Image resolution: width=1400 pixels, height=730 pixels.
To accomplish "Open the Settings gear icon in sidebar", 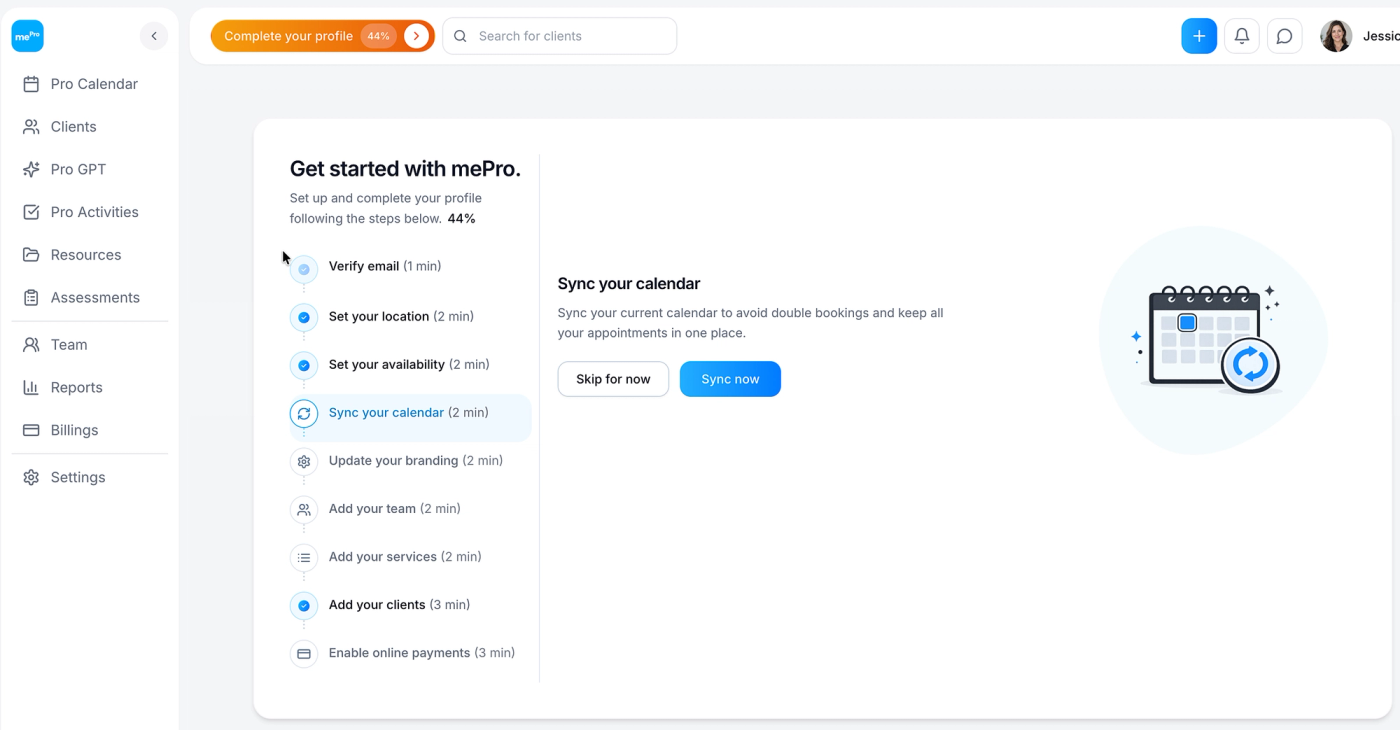I will click(31, 478).
